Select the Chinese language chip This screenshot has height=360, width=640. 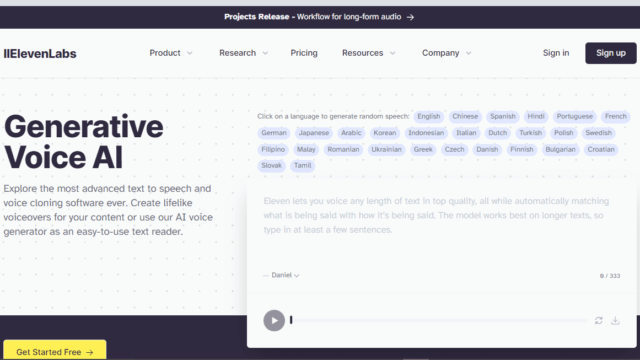point(465,117)
